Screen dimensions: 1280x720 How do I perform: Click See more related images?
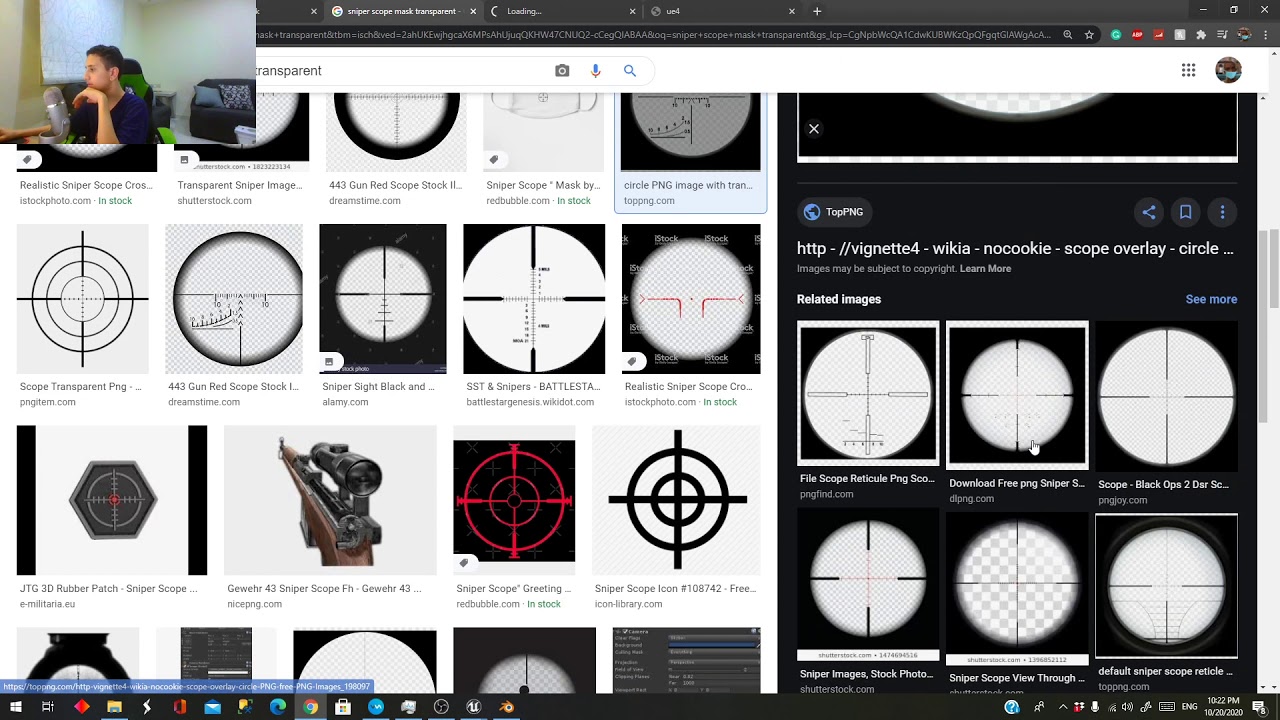[x=1211, y=299]
